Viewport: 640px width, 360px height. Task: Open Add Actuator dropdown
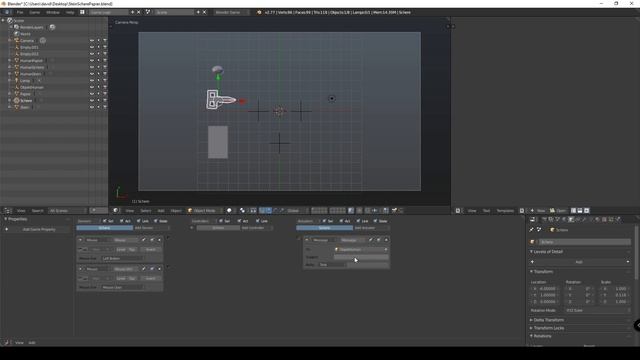(371, 228)
